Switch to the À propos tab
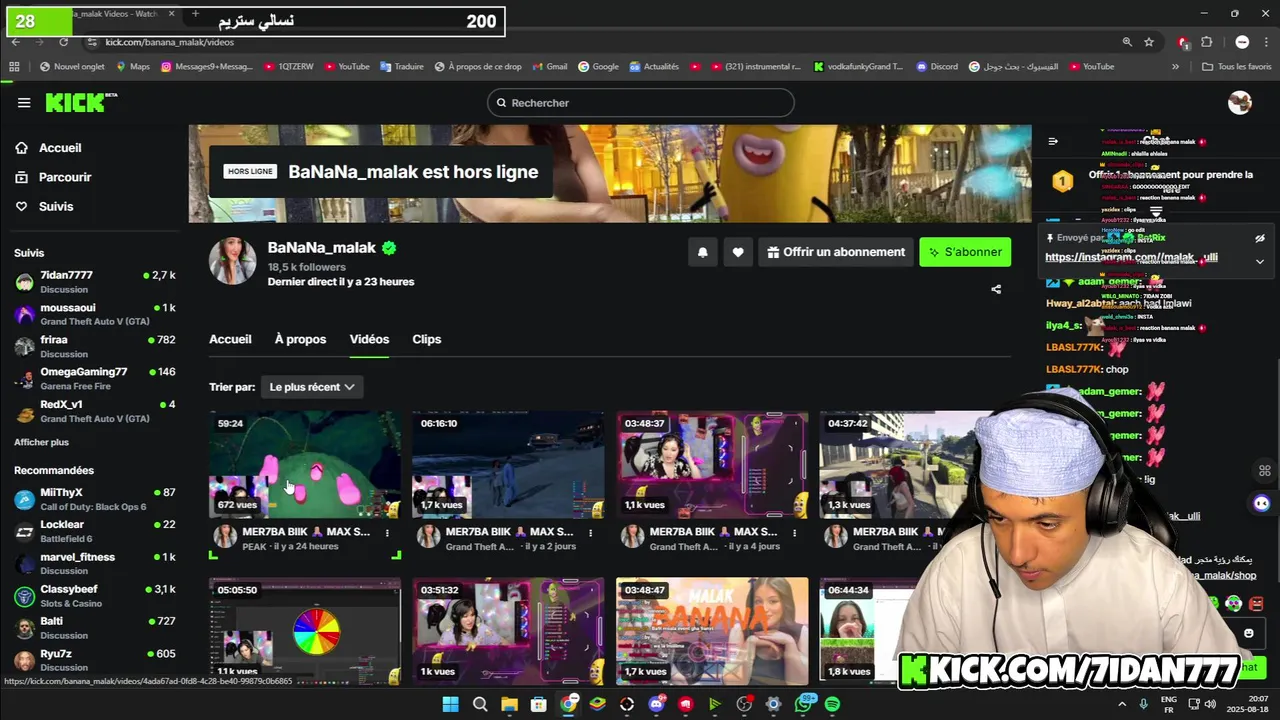The width and height of the screenshot is (1280, 720). [x=300, y=339]
